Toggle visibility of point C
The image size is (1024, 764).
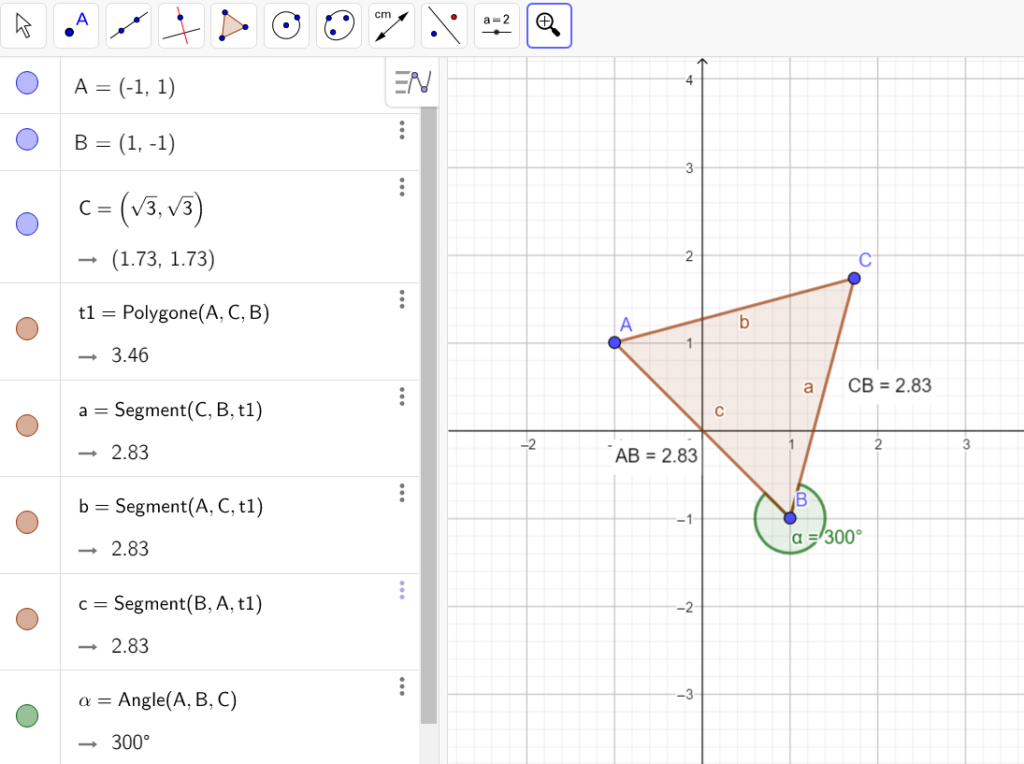(28, 224)
